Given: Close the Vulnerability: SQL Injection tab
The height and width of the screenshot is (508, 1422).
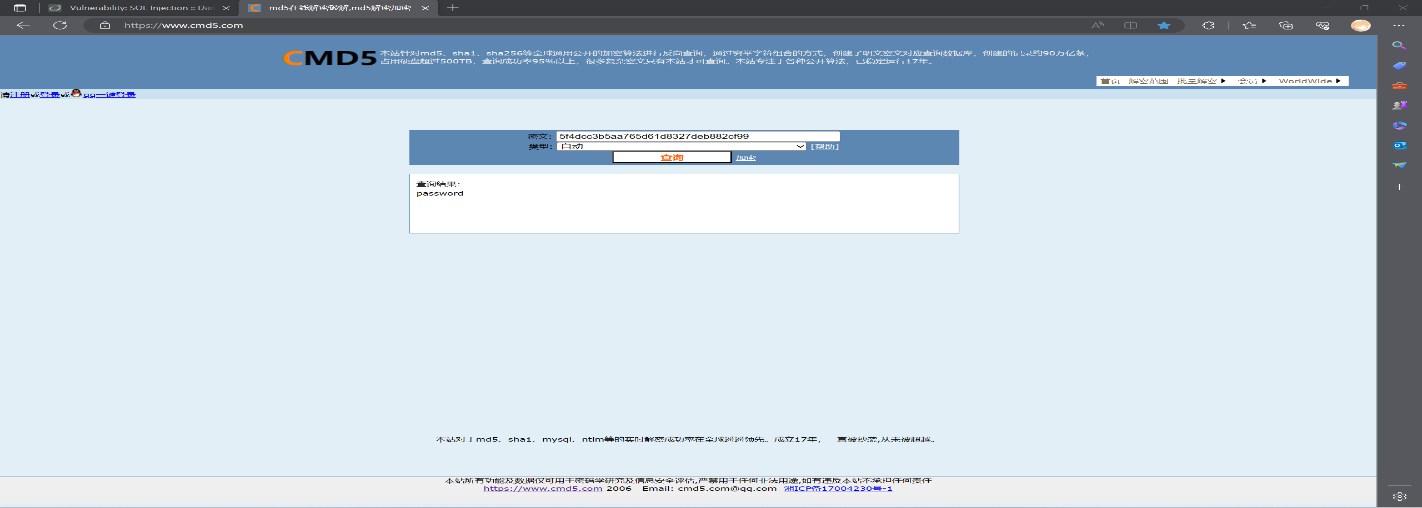Looking at the screenshot, I should (225, 7).
